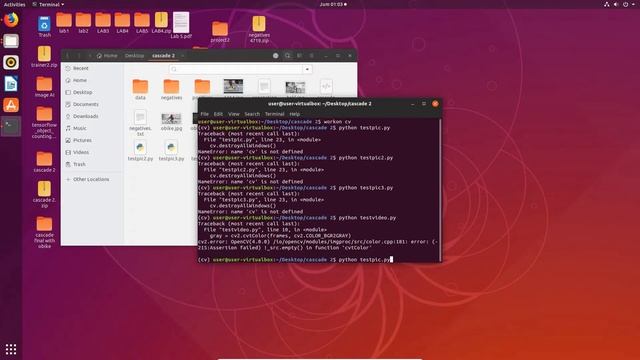Open the negatives folder in the Files window

(x=171, y=89)
